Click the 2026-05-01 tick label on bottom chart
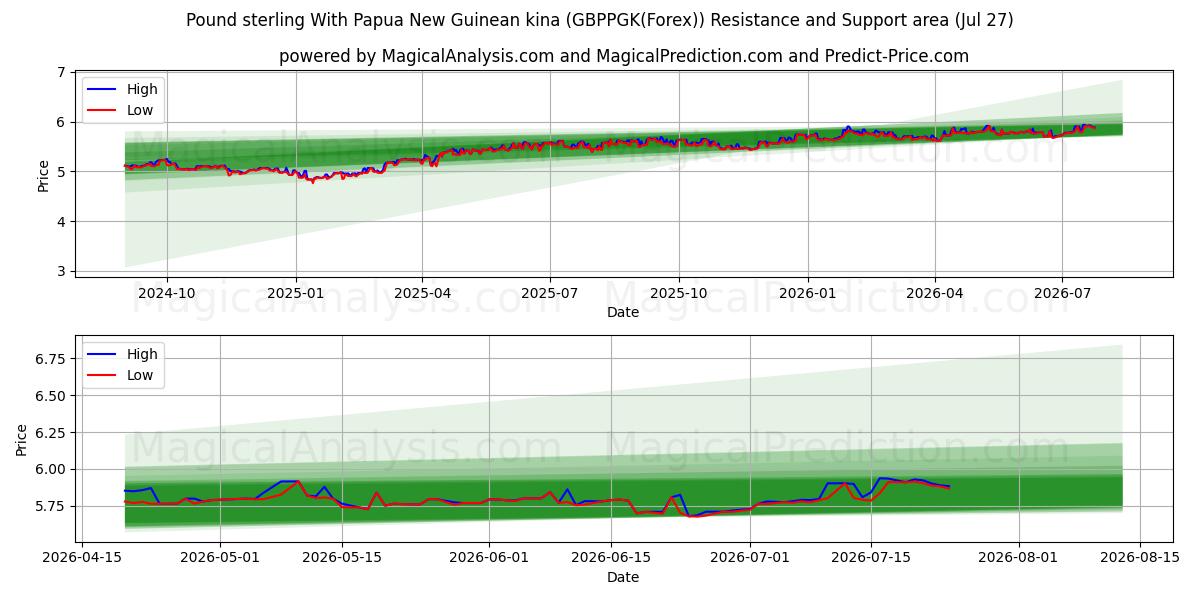 click(221, 558)
